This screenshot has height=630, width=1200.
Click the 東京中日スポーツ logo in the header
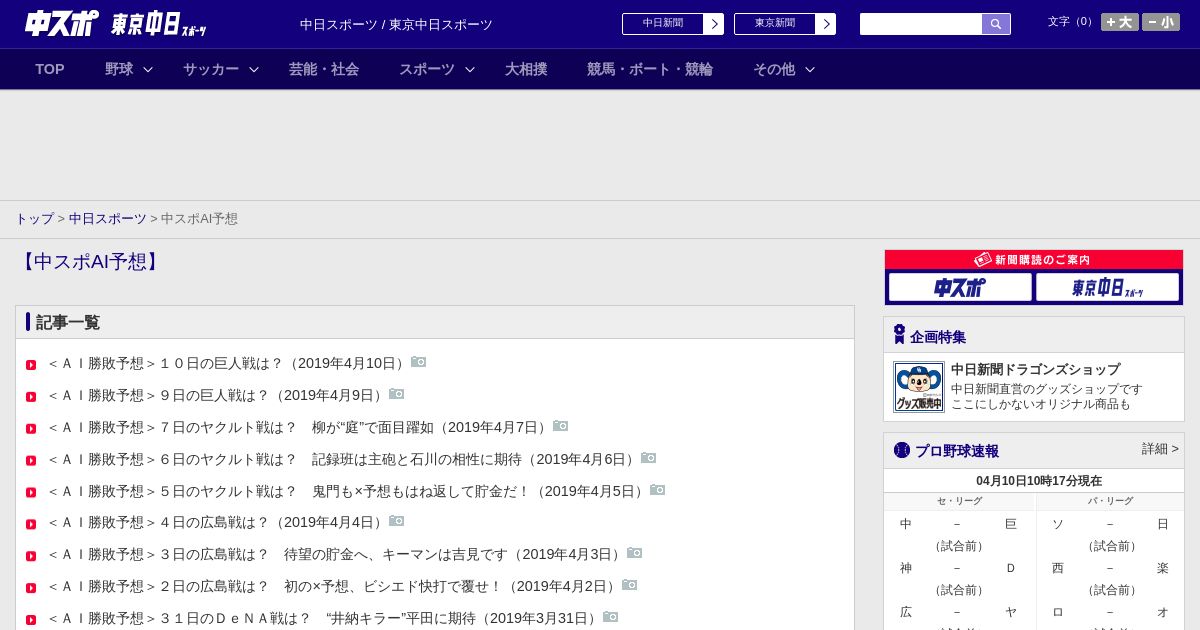coord(158,25)
